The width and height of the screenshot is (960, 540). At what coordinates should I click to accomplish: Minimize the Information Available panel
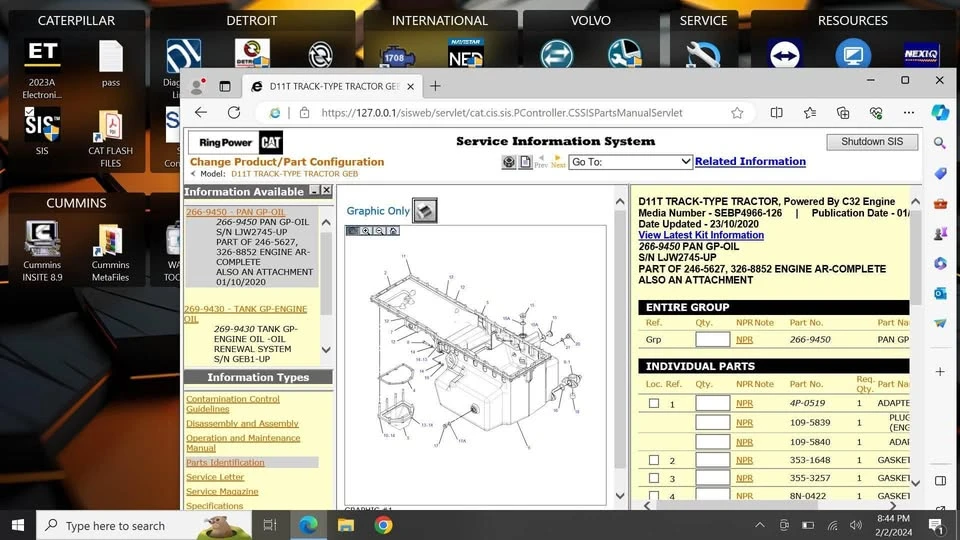(x=314, y=191)
